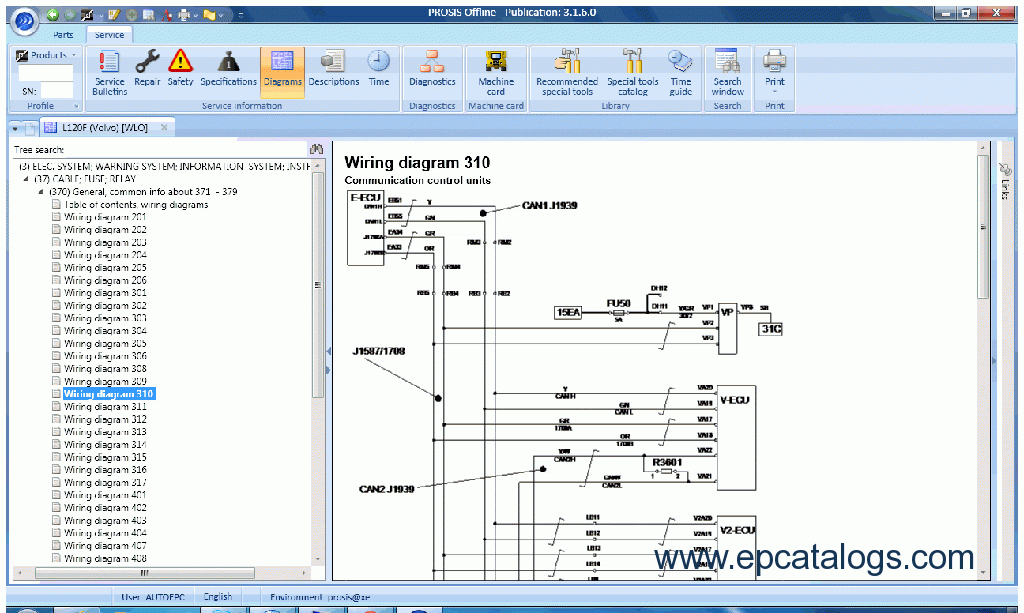The height and width of the screenshot is (613, 1024).
Task: Open the Search window
Action: [727, 72]
